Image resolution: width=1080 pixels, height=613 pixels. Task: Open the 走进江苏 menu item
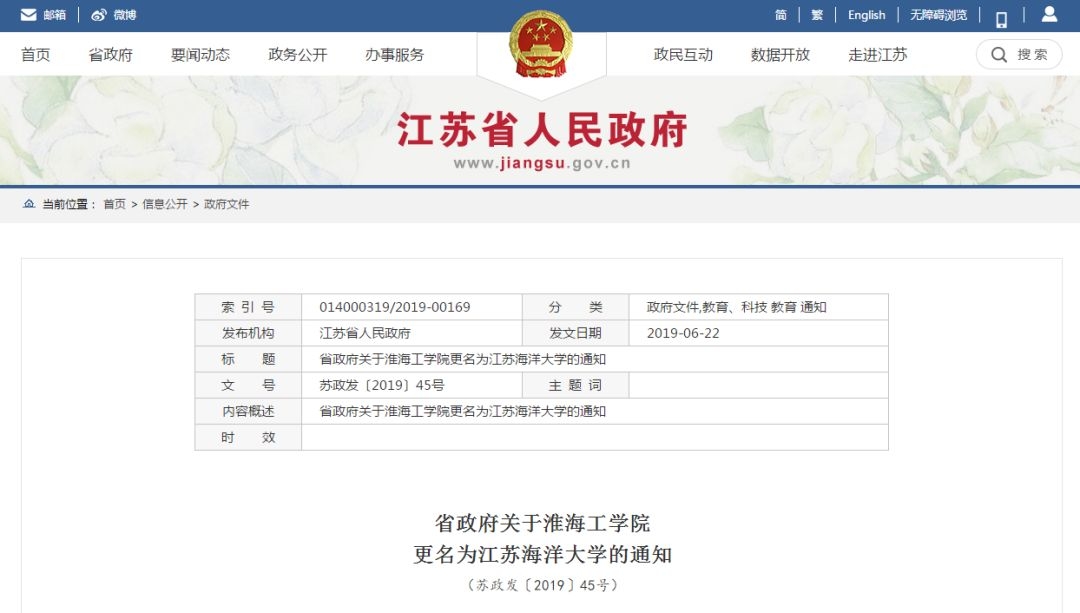coord(878,54)
